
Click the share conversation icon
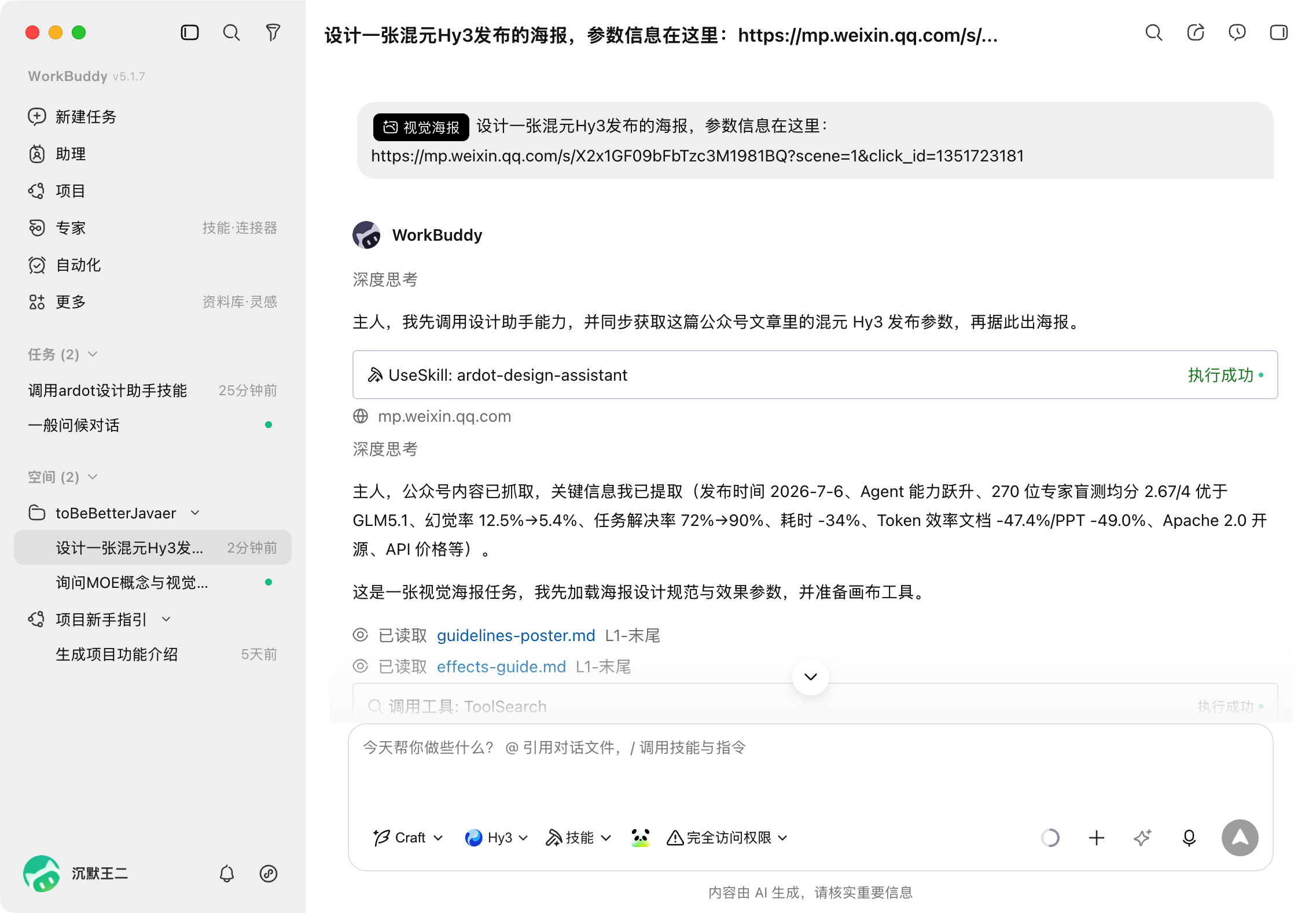(x=1196, y=32)
